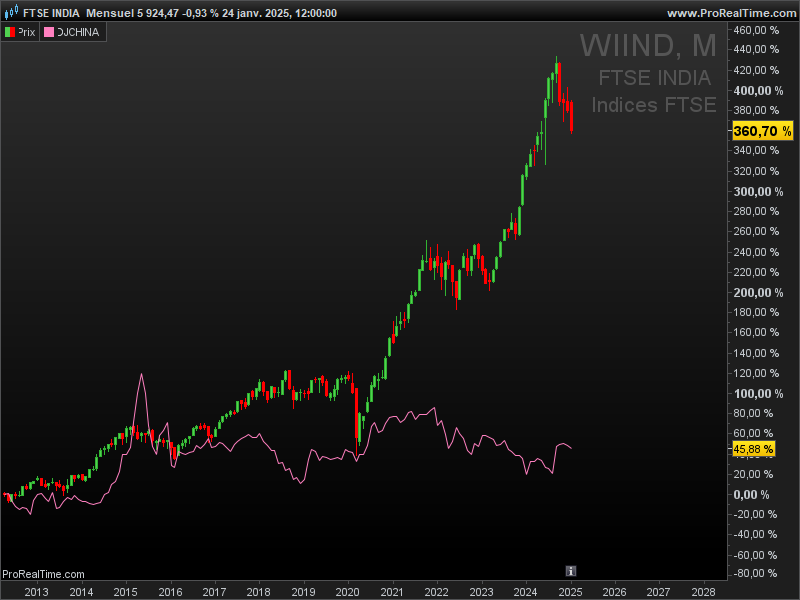Click the 360,70 % yellow price label
800x600 pixels.
762,131
